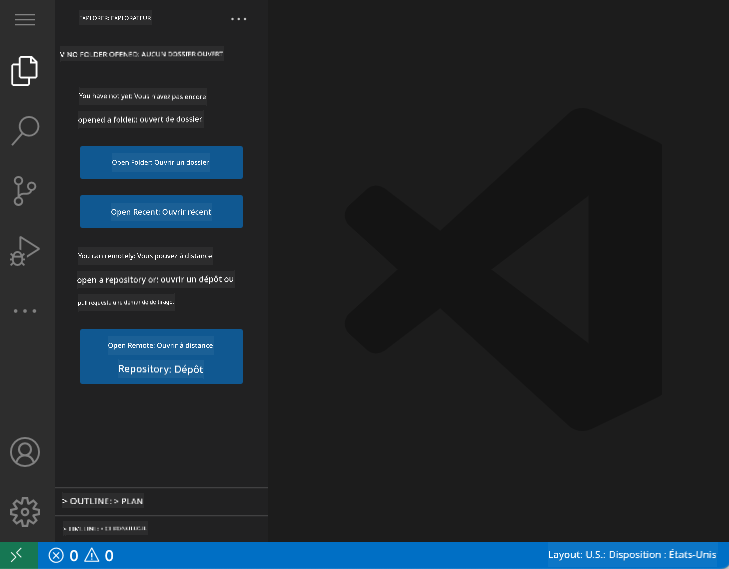Screen dimensions: 729x569
Task: Click the Open Remote Repository button
Action: coord(161,356)
